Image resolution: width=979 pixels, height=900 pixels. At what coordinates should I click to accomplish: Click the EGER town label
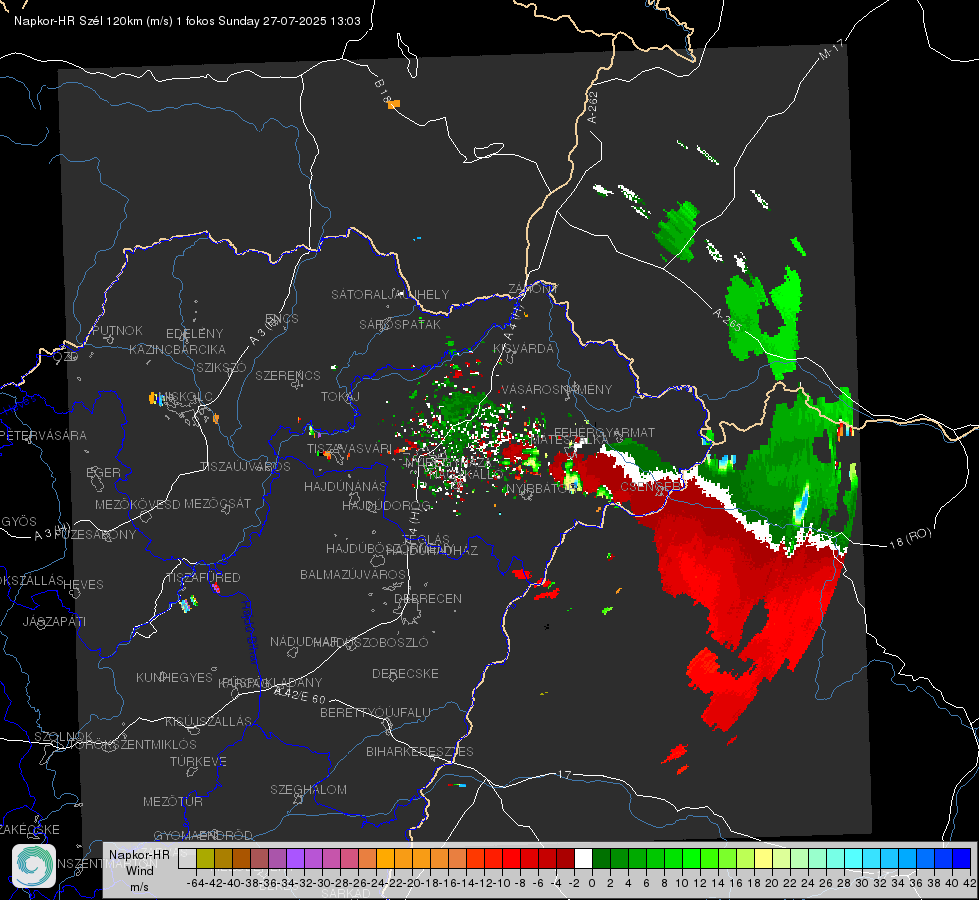104,473
